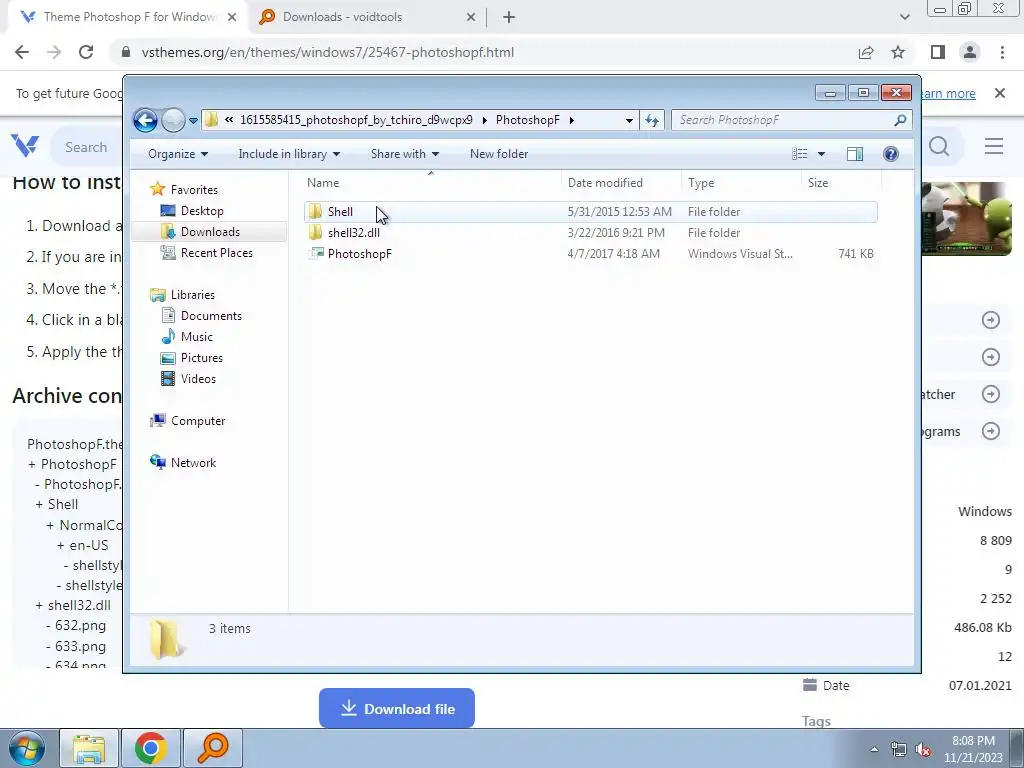Click the refresh icon next to address bar
1024x768 pixels.
[x=652, y=120]
